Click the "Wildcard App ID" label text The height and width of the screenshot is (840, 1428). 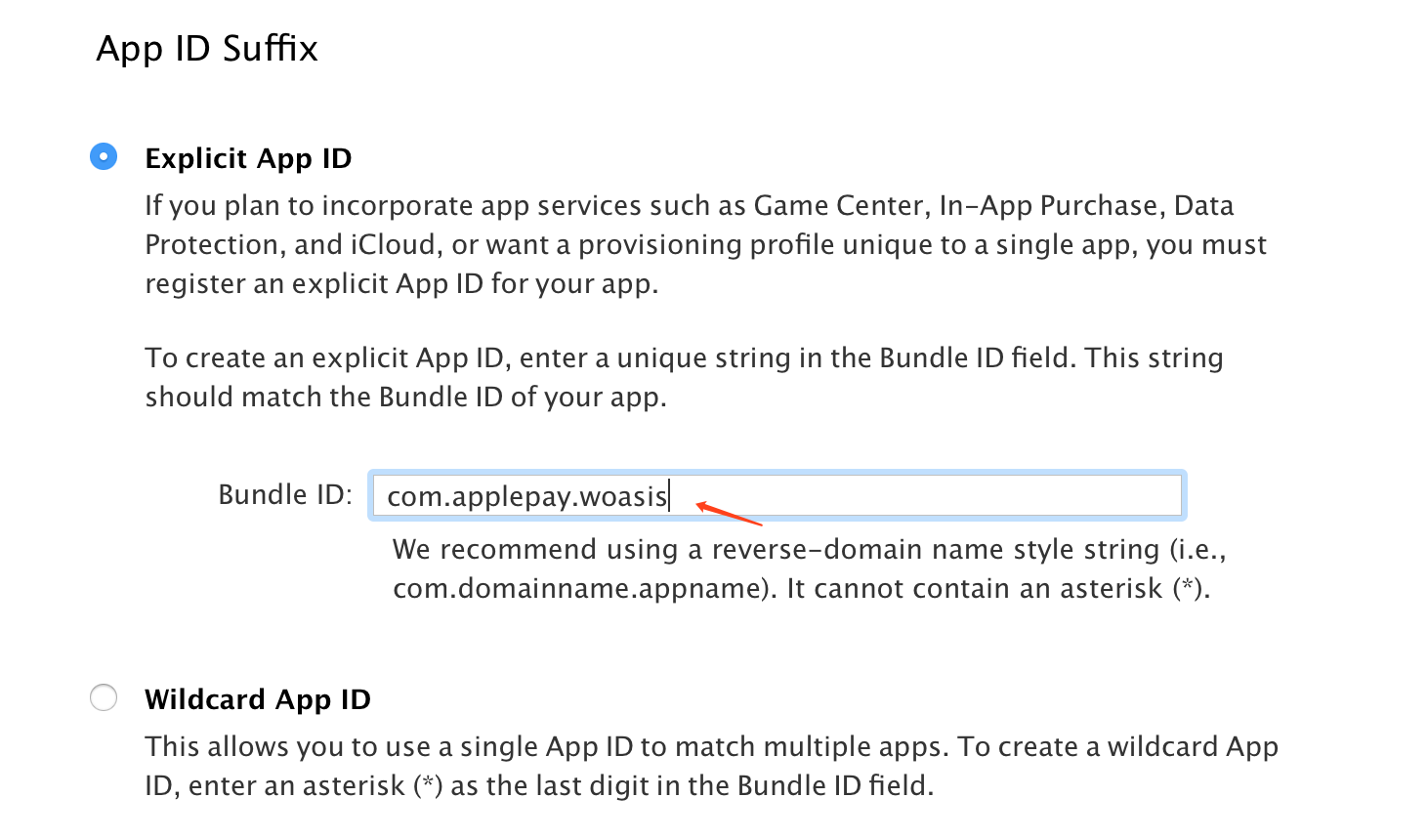258,699
